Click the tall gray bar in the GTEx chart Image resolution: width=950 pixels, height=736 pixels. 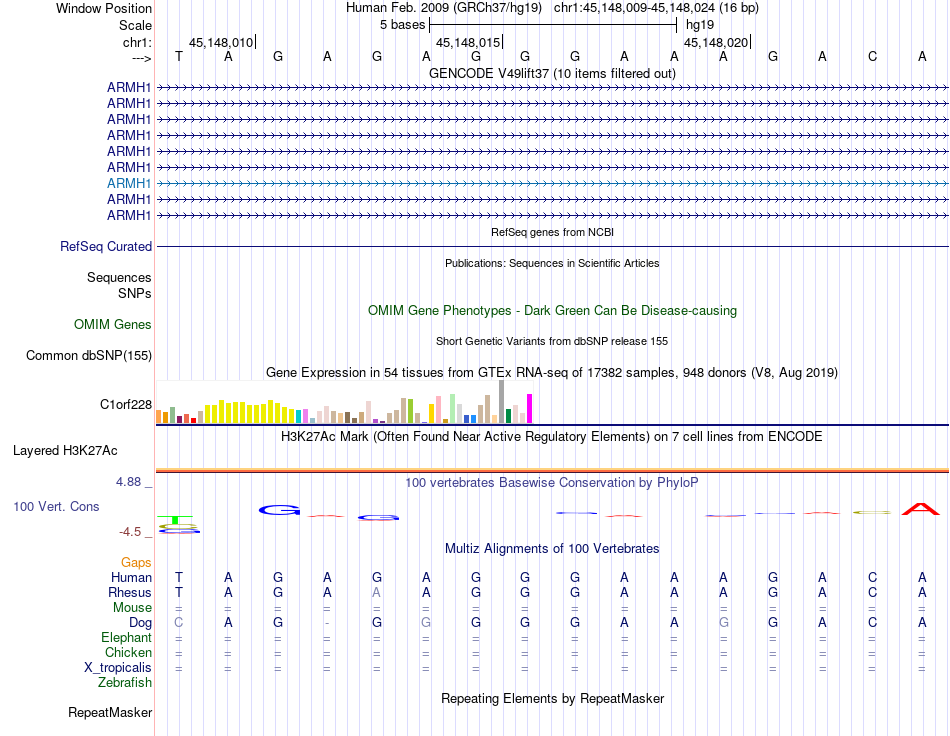pos(501,402)
